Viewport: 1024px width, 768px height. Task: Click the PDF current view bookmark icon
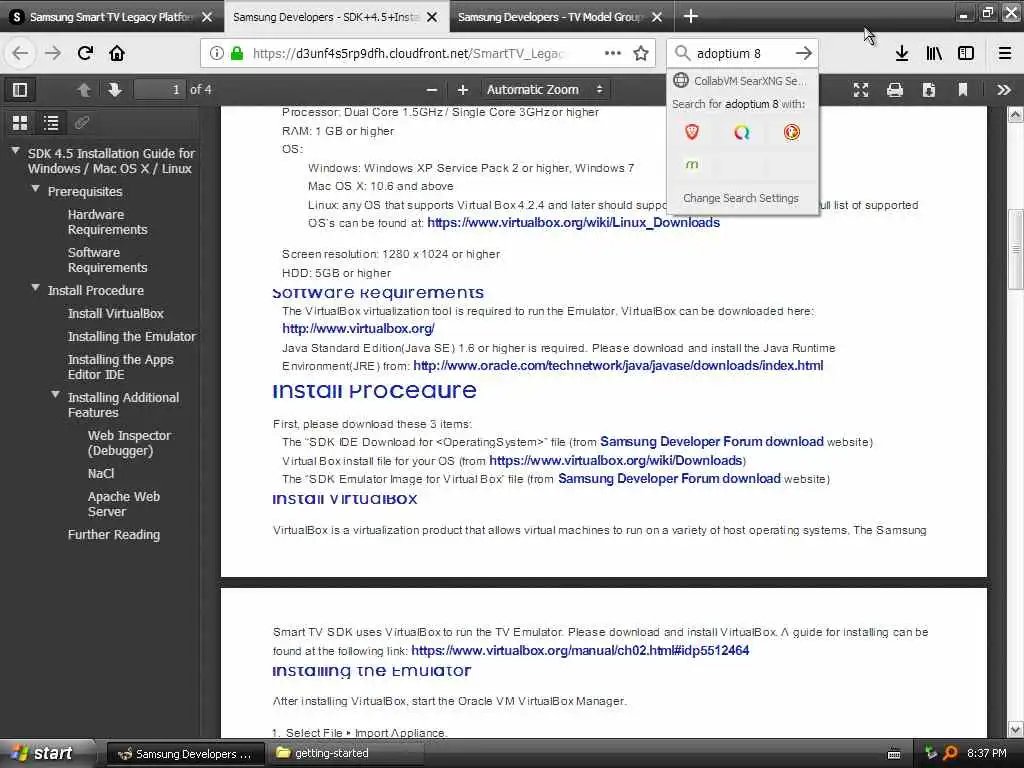coord(963,89)
